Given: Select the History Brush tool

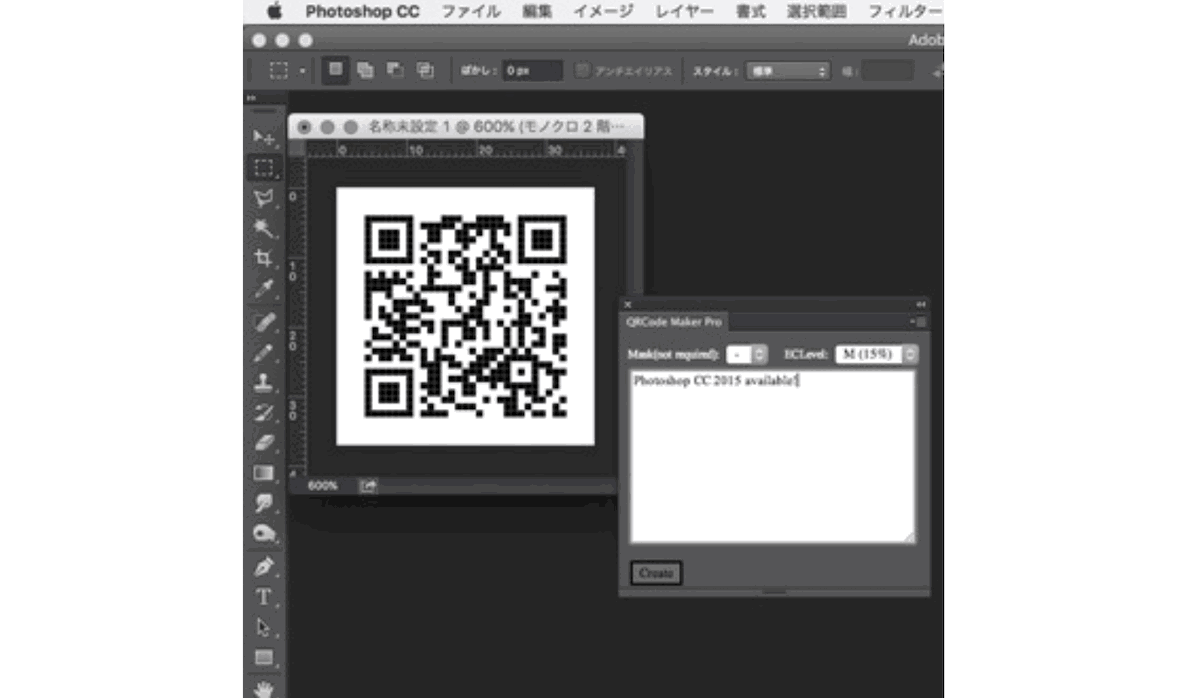Looking at the screenshot, I should [264, 412].
